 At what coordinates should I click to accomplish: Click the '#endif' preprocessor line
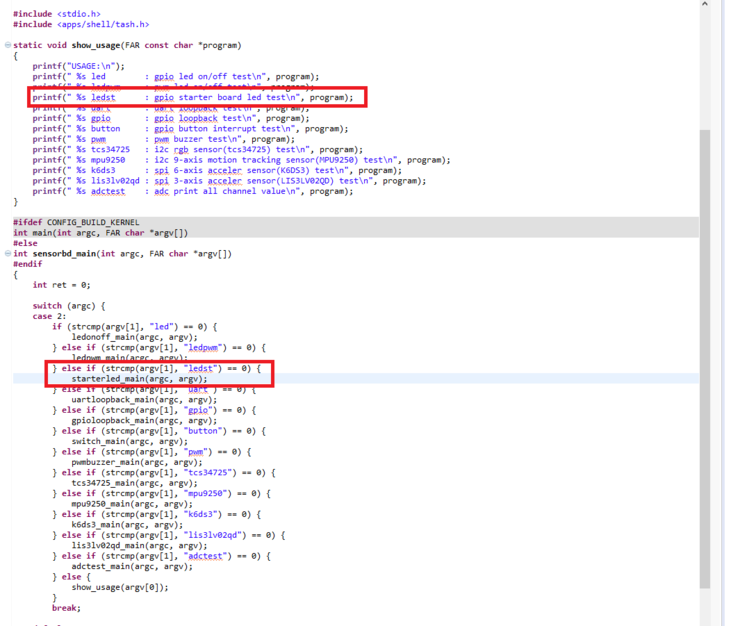coord(27,264)
